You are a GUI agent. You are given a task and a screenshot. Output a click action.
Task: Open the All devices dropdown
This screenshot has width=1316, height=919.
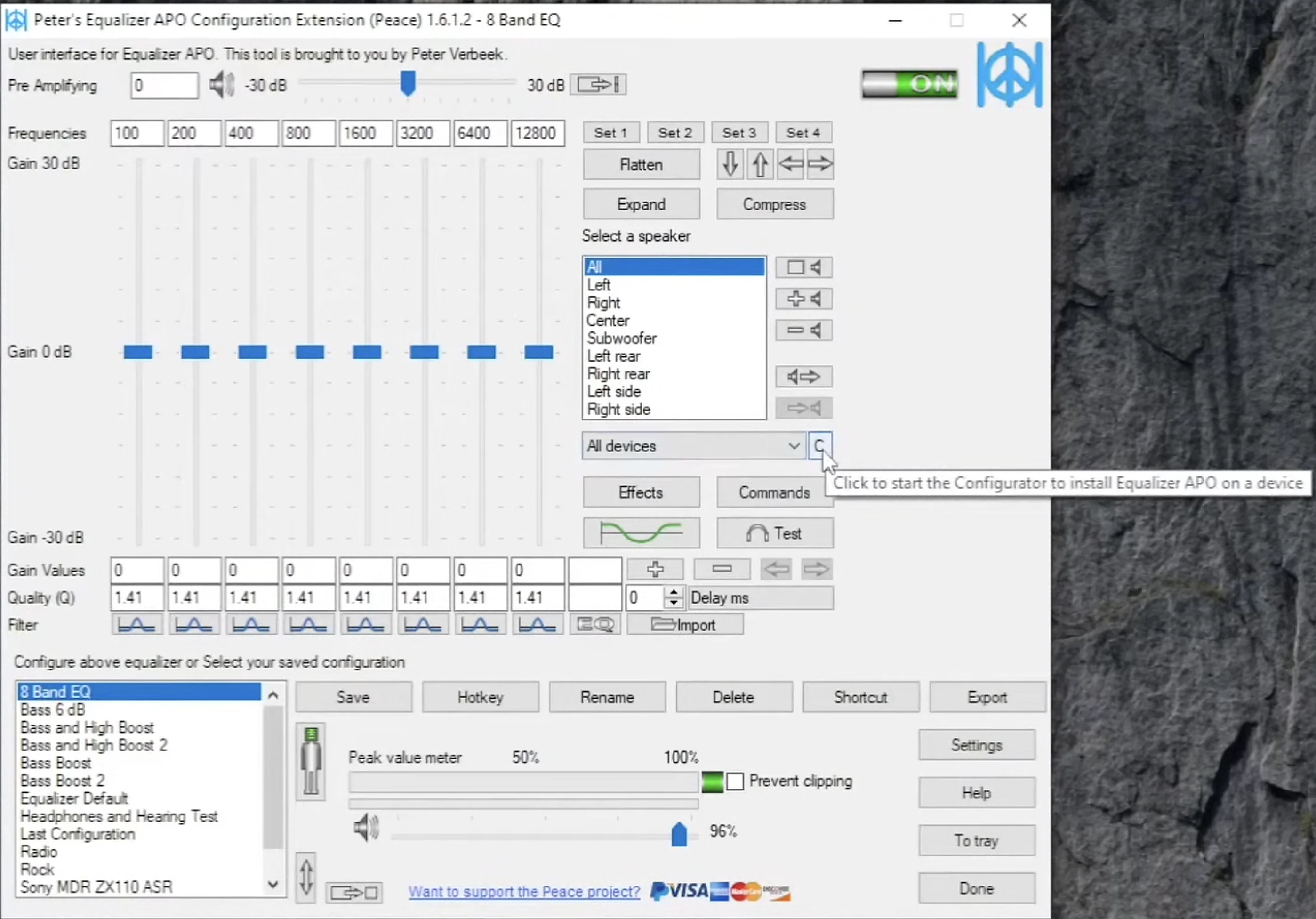[x=694, y=446]
